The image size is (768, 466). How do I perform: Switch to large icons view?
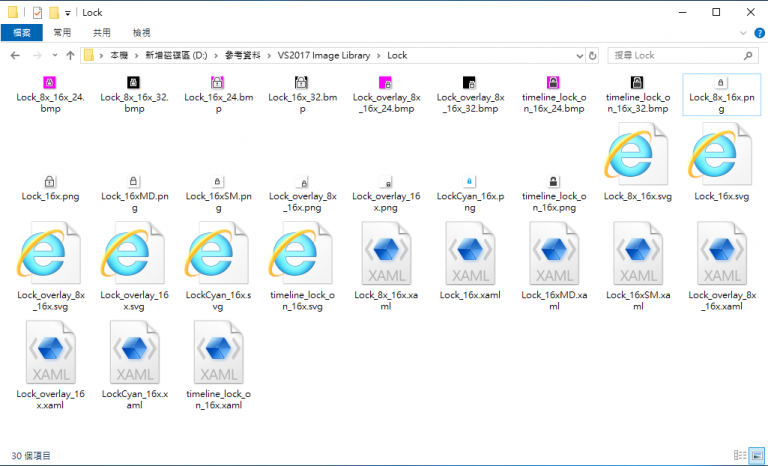pos(757,455)
